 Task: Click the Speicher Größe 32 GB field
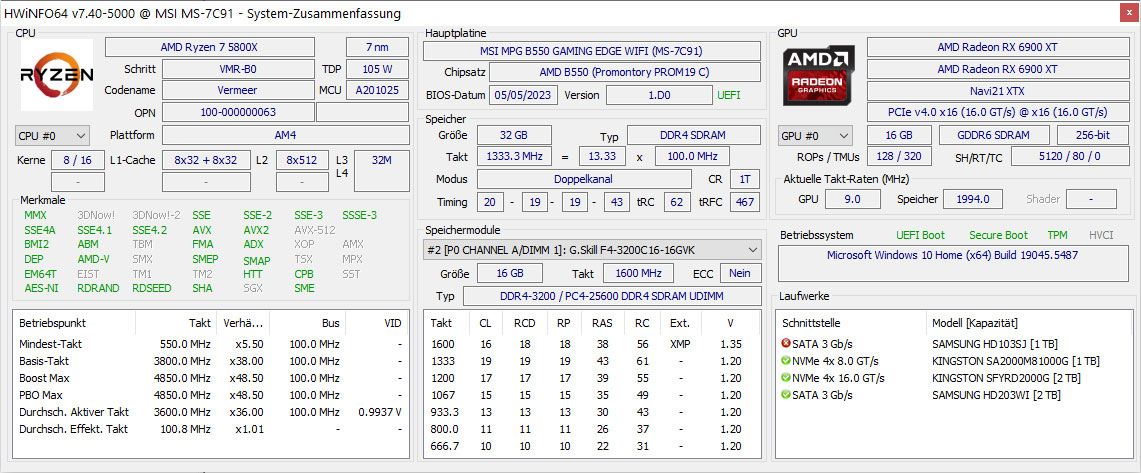click(x=514, y=135)
